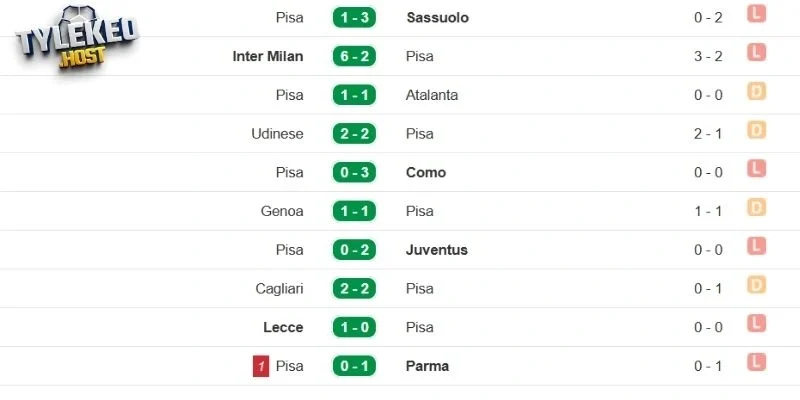Select the Inter Milan team name

coord(267,56)
